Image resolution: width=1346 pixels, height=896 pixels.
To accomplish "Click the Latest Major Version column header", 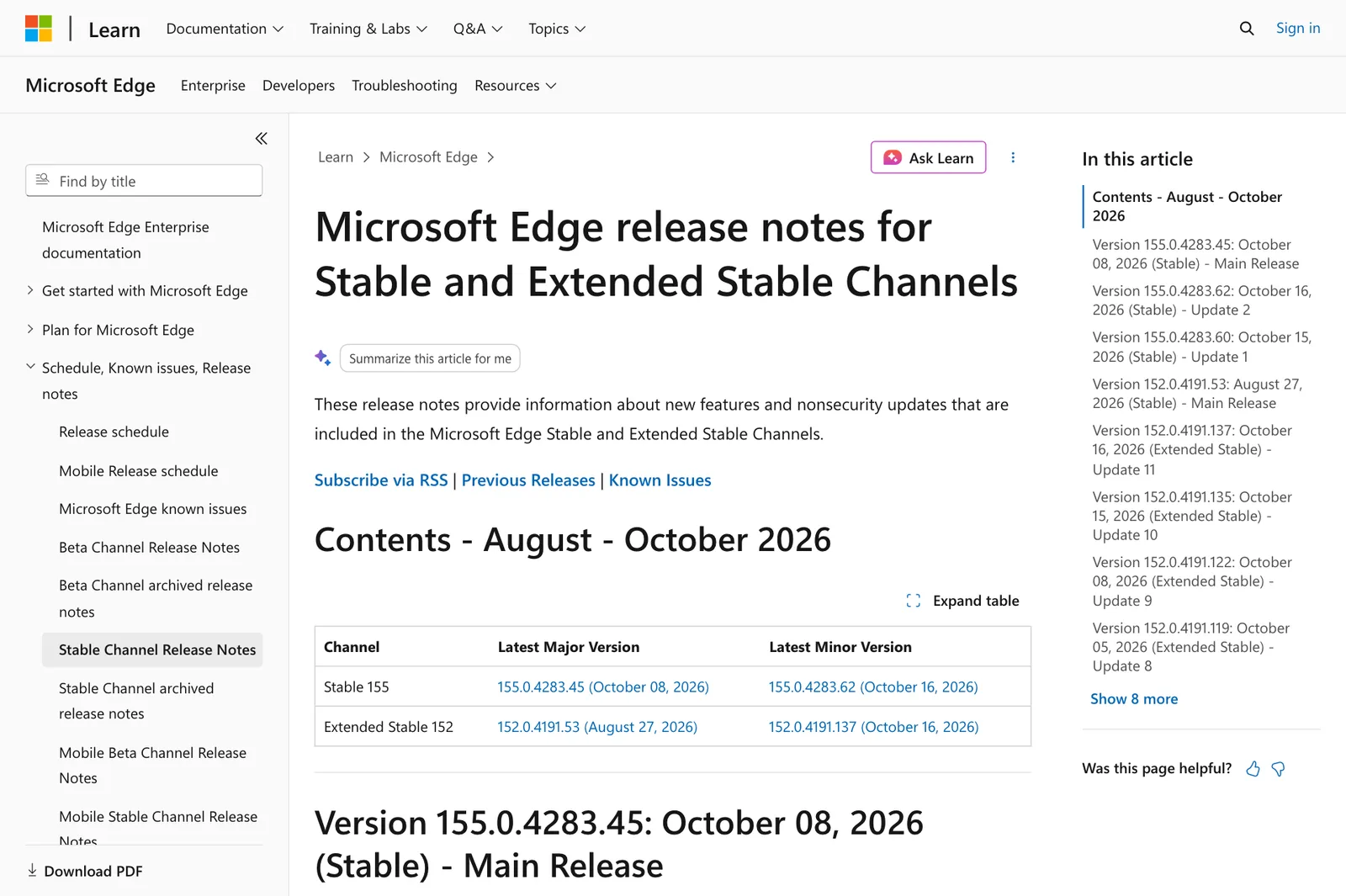I will pyautogui.click(x=569, y=647).
